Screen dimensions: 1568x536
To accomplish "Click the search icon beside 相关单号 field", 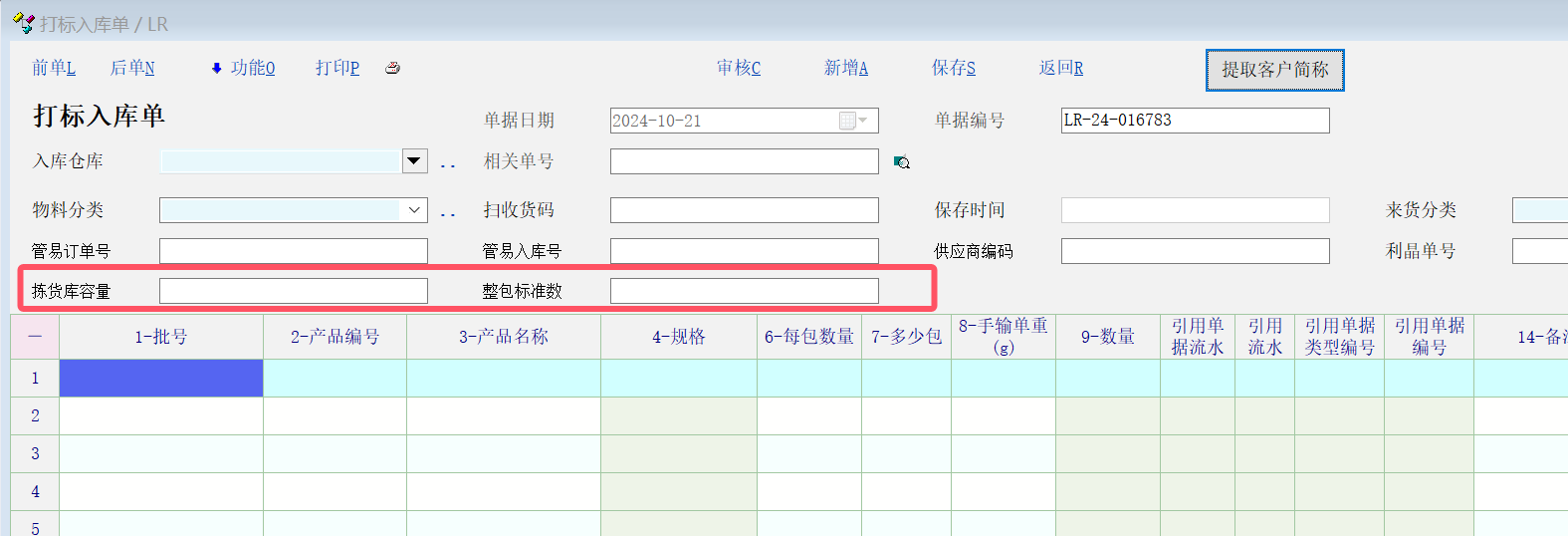I will pyautogui.click(x=902, y=162).
